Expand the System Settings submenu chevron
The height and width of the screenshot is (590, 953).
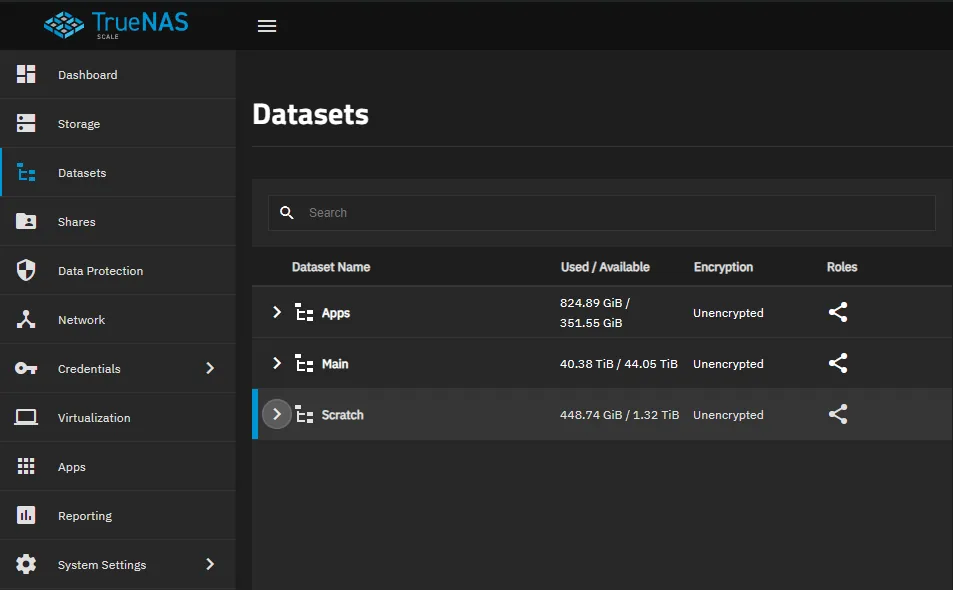click(210, 564)
